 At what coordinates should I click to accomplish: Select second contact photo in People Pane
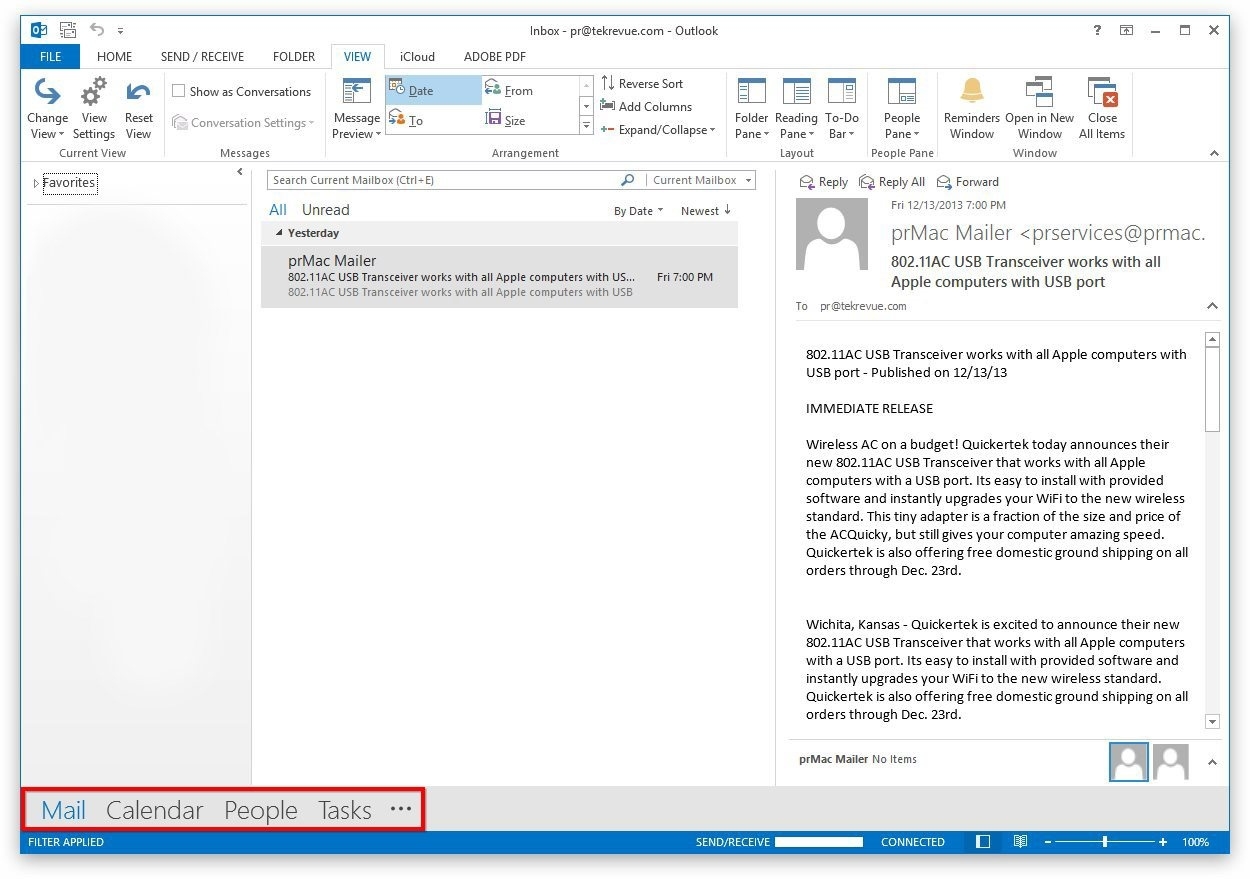click(1171, 762)
